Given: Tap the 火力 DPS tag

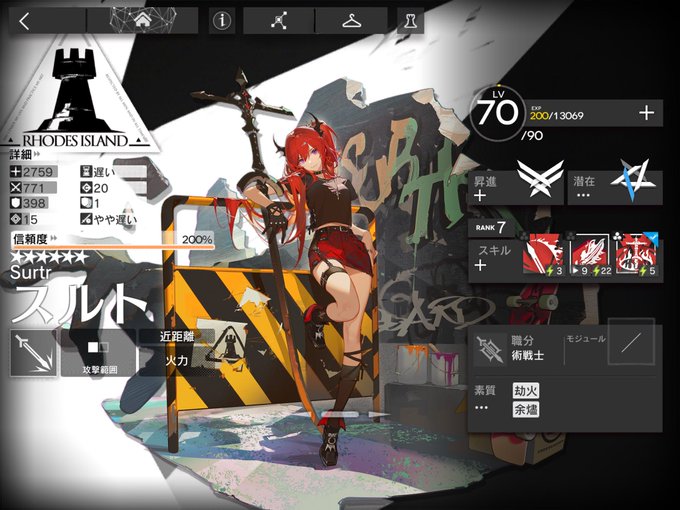Looking at the screenshot, I should [177, 361].
